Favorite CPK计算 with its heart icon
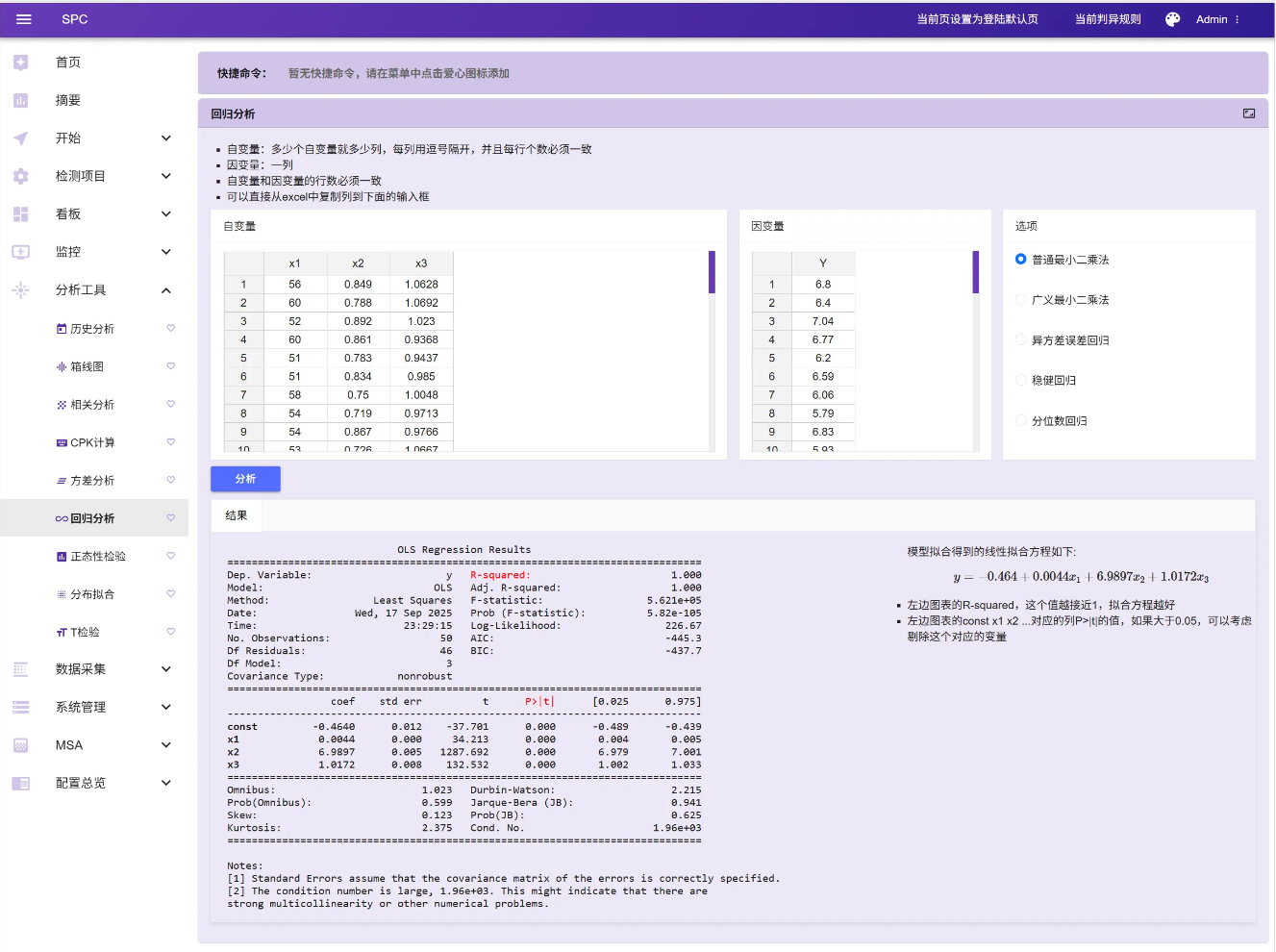This screenshot has width=1276, height=952. [x=171, y=442]
